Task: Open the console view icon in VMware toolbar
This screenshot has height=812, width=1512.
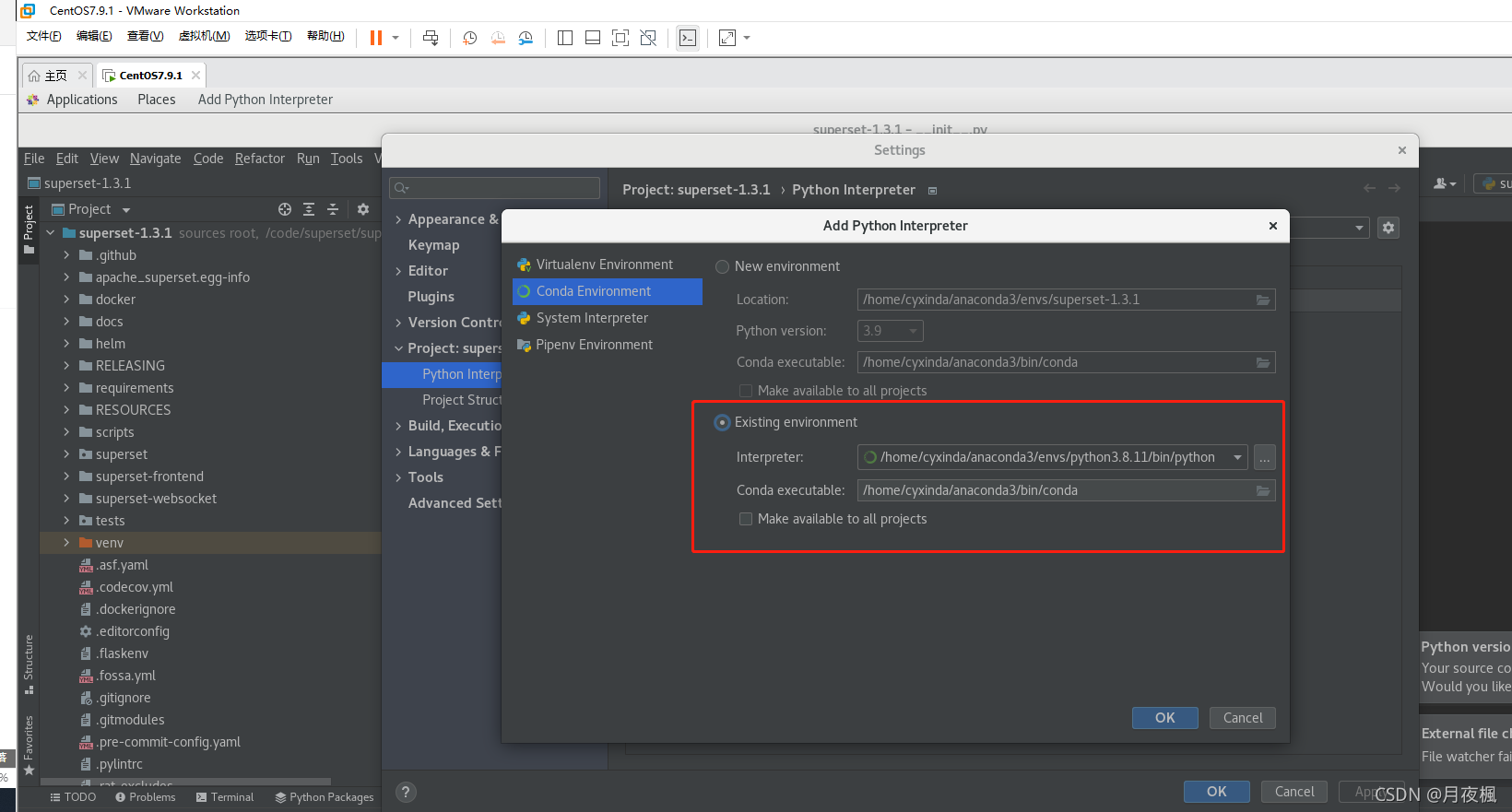Action: (x=688, y=38)
